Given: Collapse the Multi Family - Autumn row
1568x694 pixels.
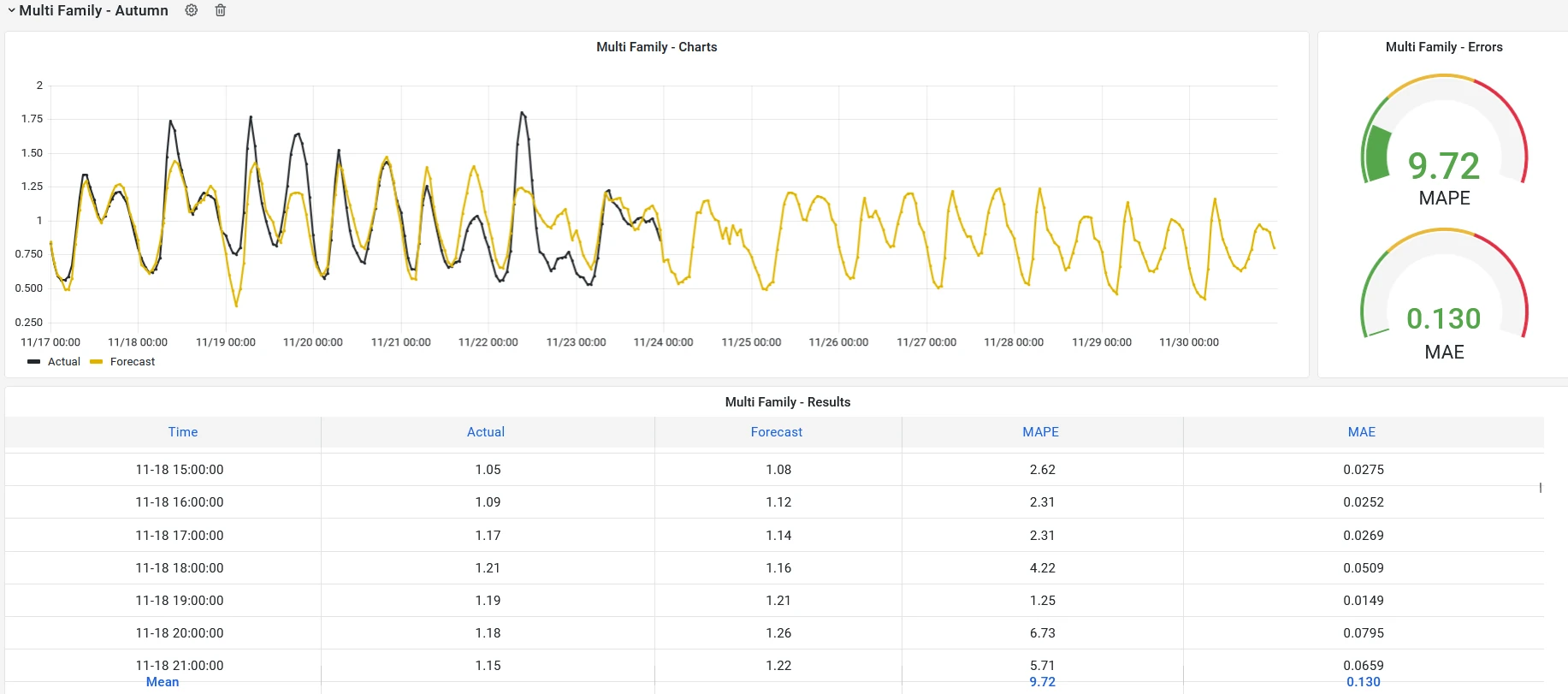Looking at the screenshot, I should (x=11, y=10).
